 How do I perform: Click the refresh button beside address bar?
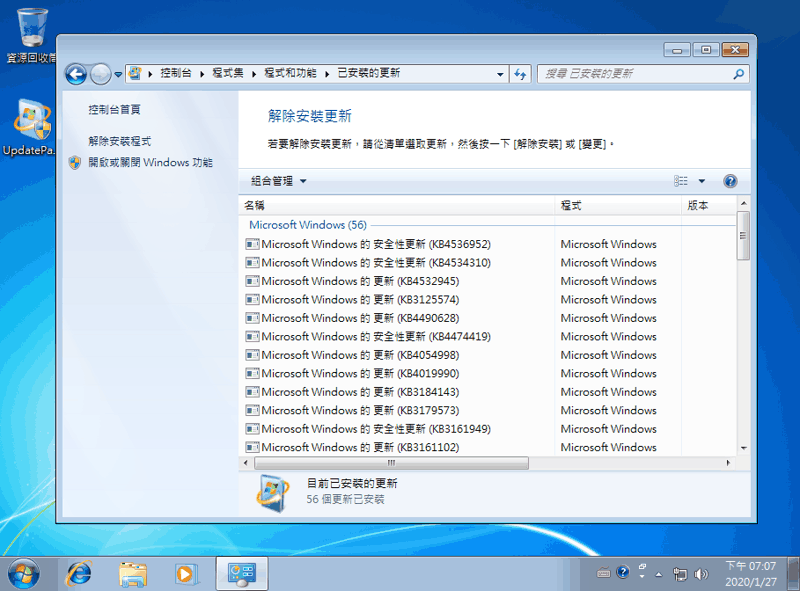[520, 74]
